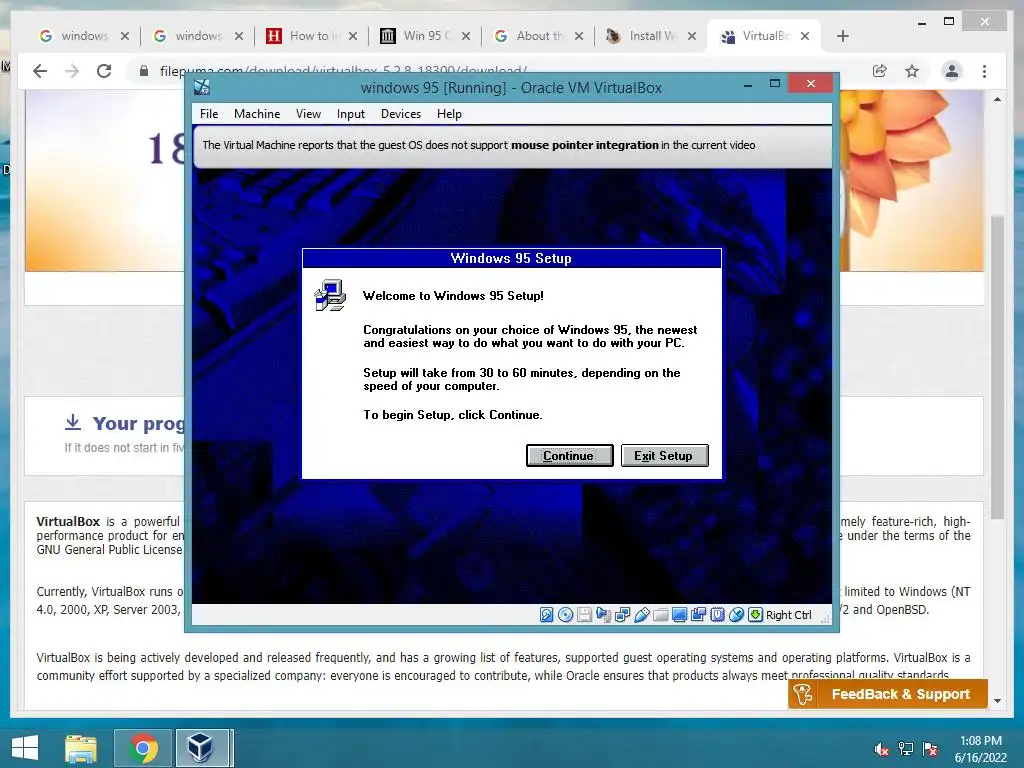Open the Input menu in VirtualBox
Screen dimensions: 1024x768
(351, 114)
